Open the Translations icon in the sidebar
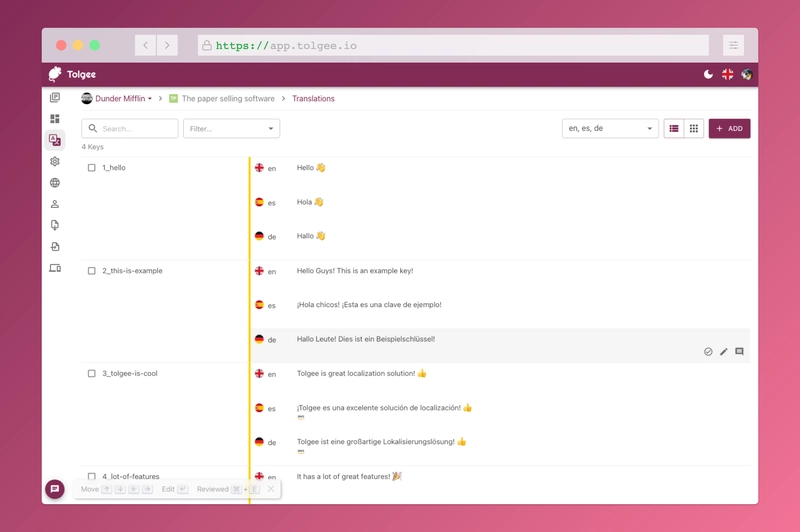Image resolution: width=800 pixels, height=532 pixels. pos(55,140)
